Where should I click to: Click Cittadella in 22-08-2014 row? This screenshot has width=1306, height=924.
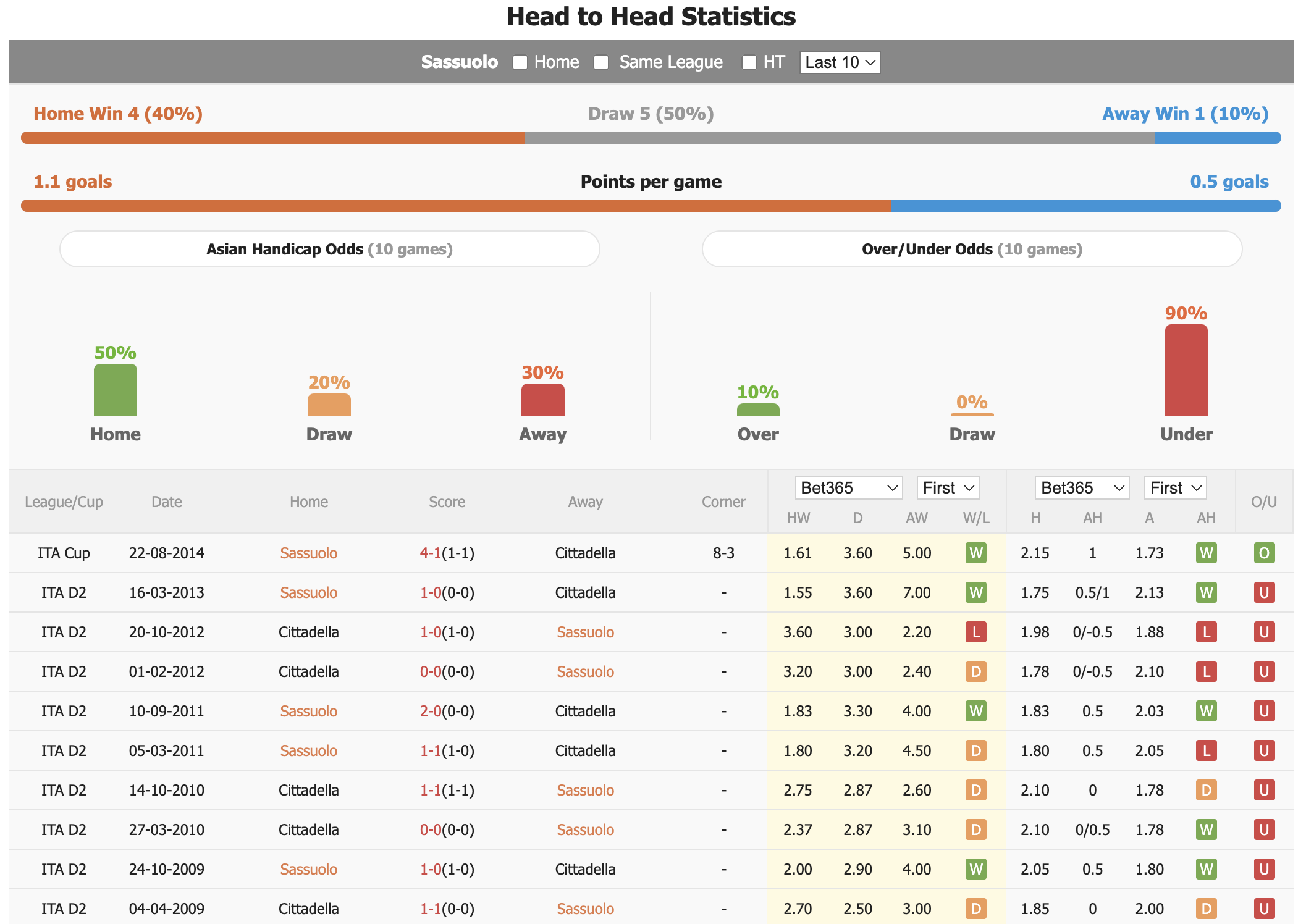(x=585, y=553)
